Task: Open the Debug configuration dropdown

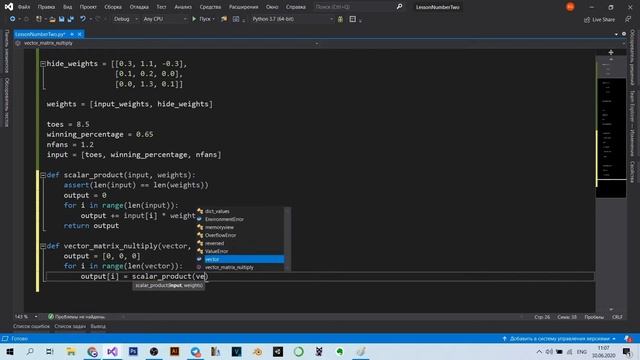Action: point(125,19)
